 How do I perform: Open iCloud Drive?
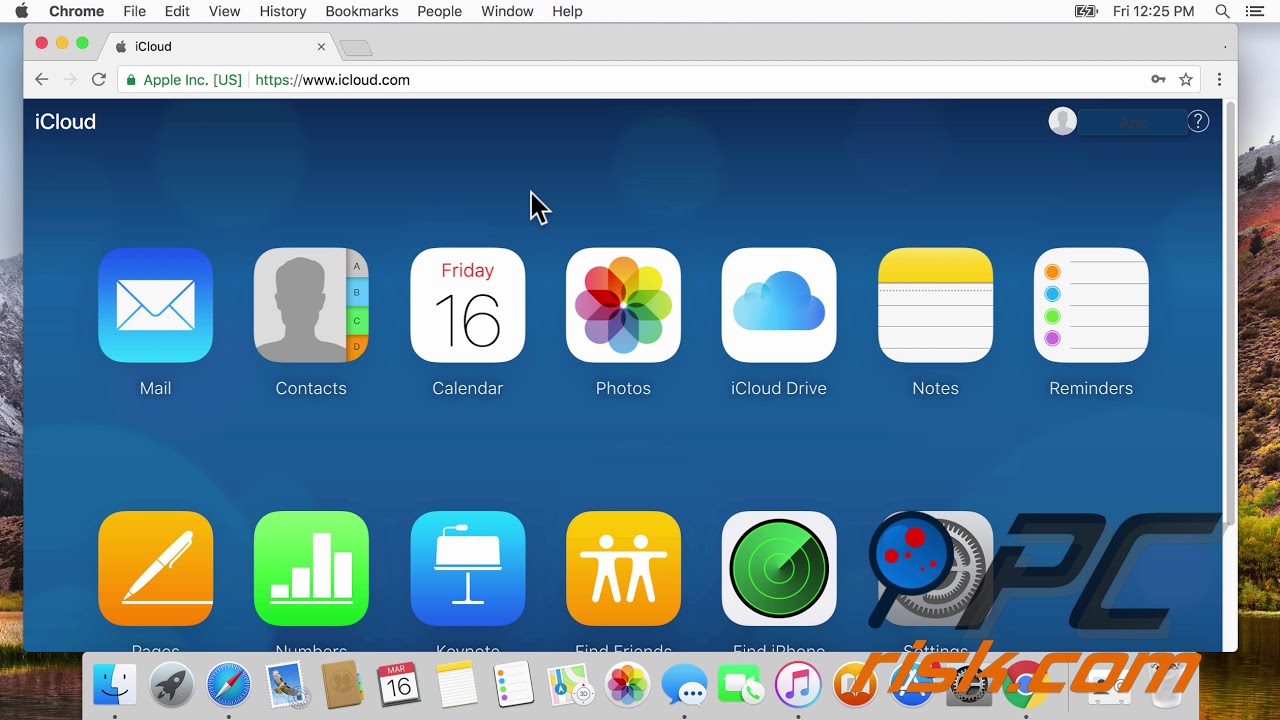[779, 305]
